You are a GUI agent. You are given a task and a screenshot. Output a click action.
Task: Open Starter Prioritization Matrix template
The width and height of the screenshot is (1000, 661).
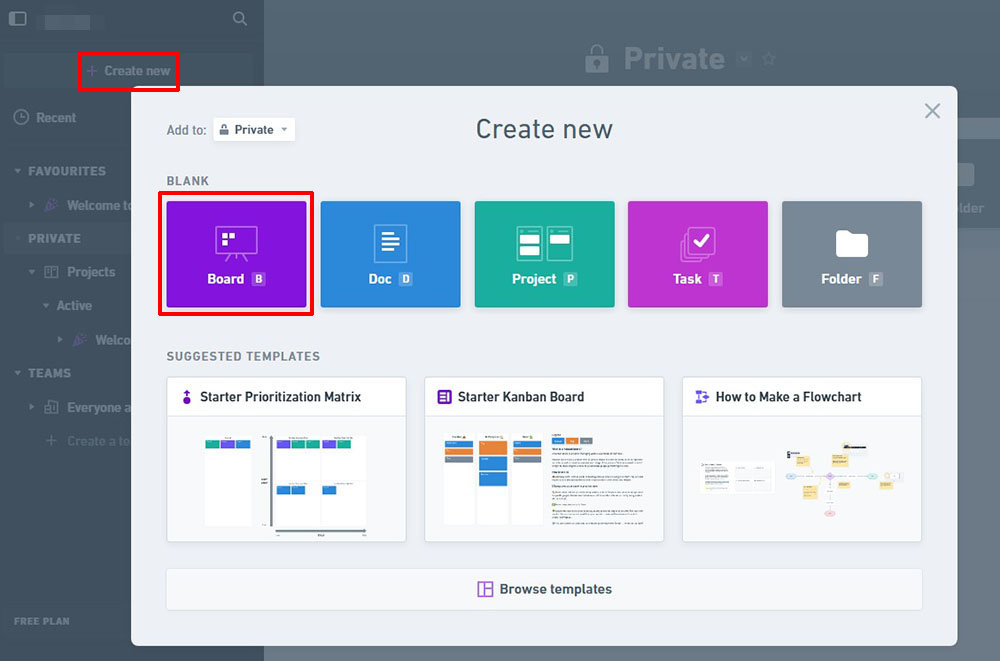pyautogui.click(x=286, y=459)
